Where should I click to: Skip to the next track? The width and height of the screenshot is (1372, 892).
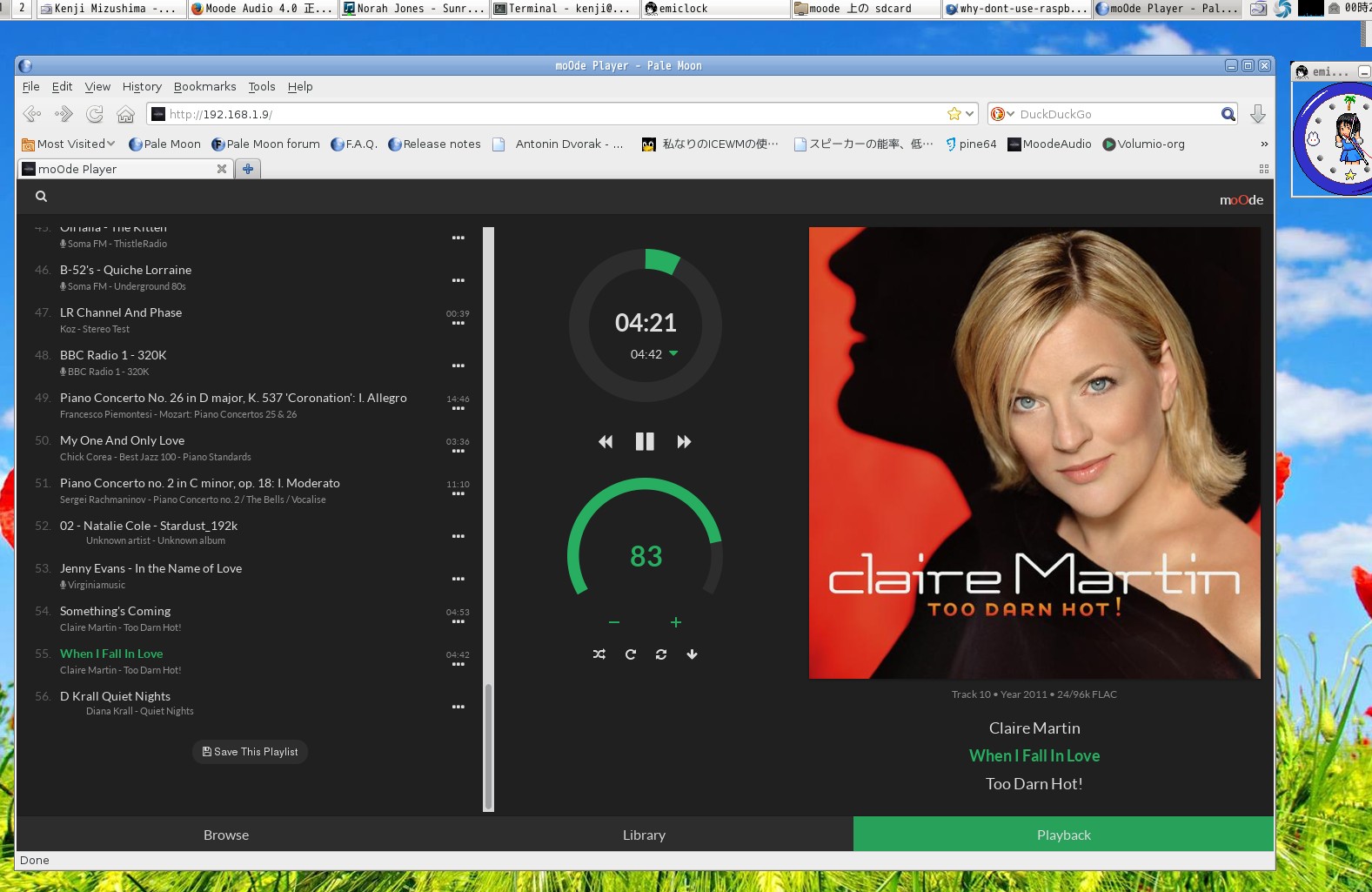(684, 442)
